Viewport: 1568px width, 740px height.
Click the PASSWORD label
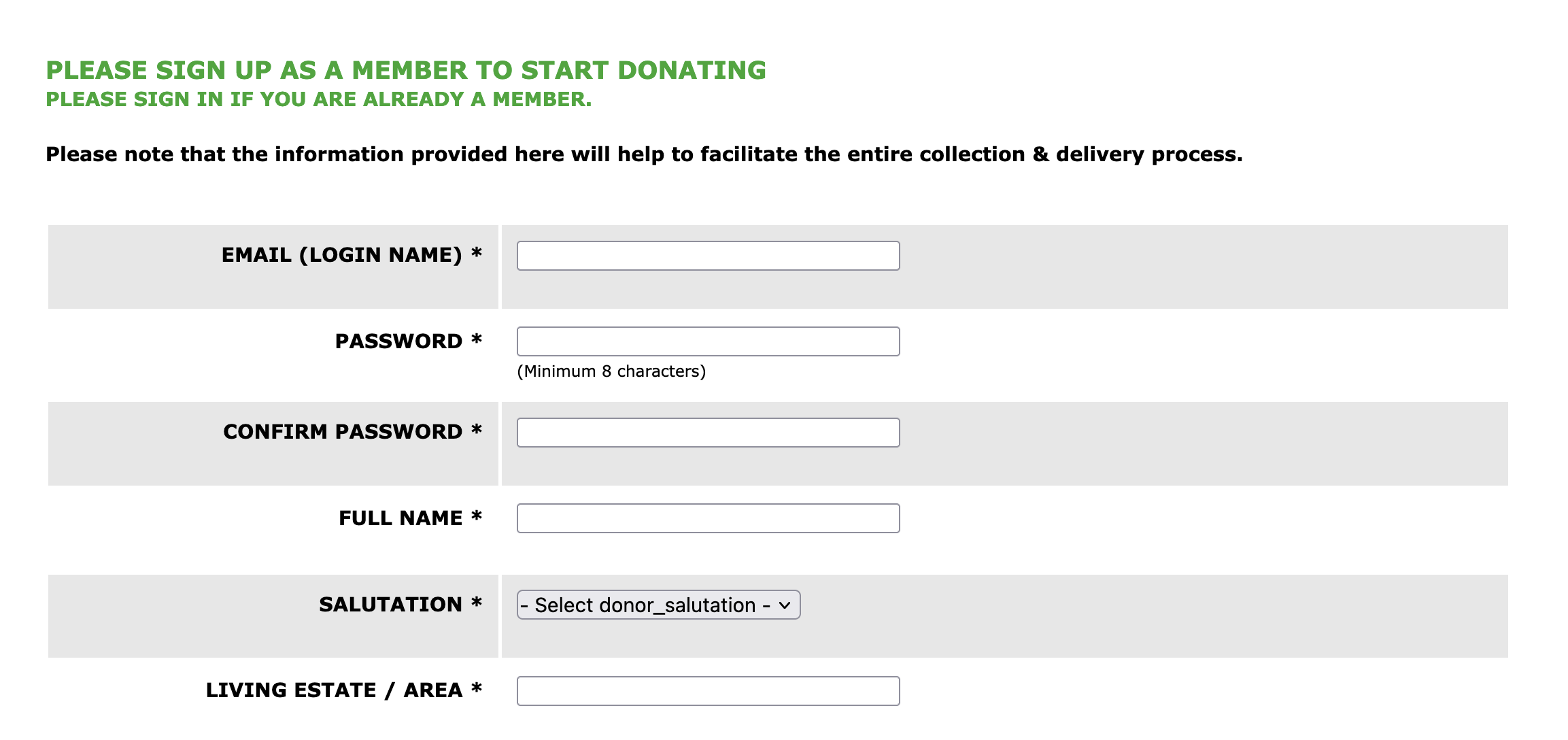398,341
